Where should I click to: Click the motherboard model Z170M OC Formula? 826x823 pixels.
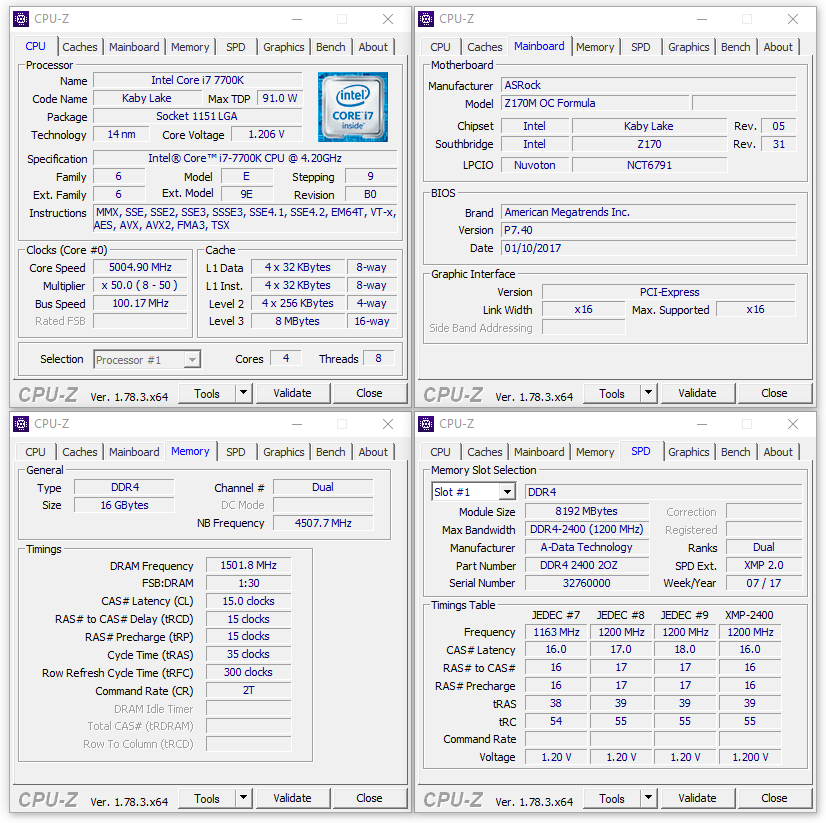click(x=595, y=103)
